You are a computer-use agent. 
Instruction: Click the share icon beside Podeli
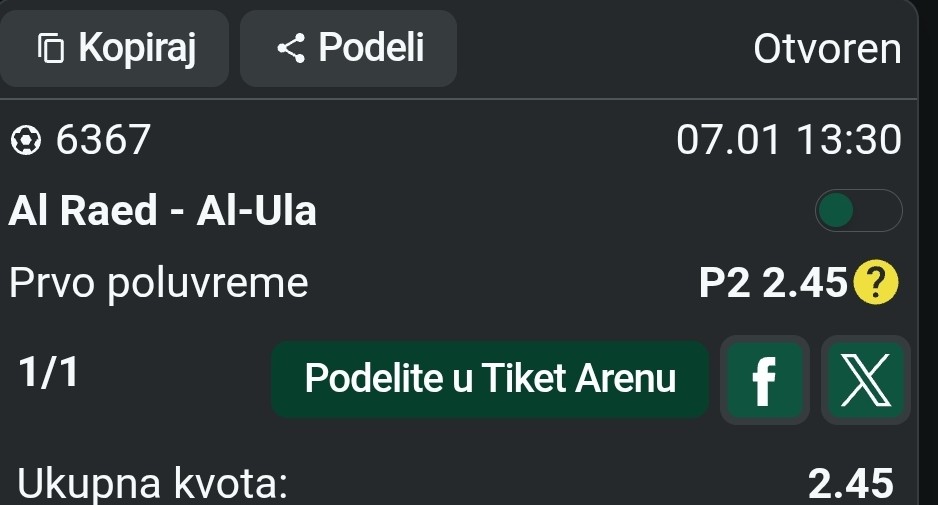click(x=291, y=48)
